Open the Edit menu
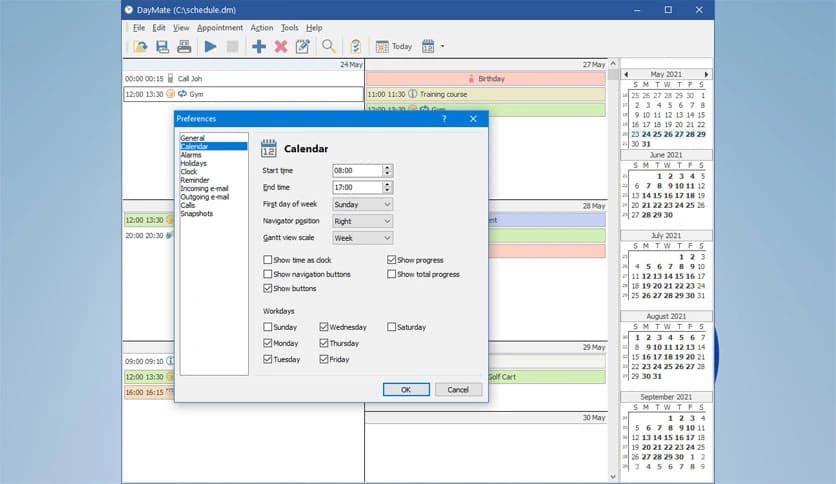836x484 pixels. pyautogui.click(x=159, y=28)
